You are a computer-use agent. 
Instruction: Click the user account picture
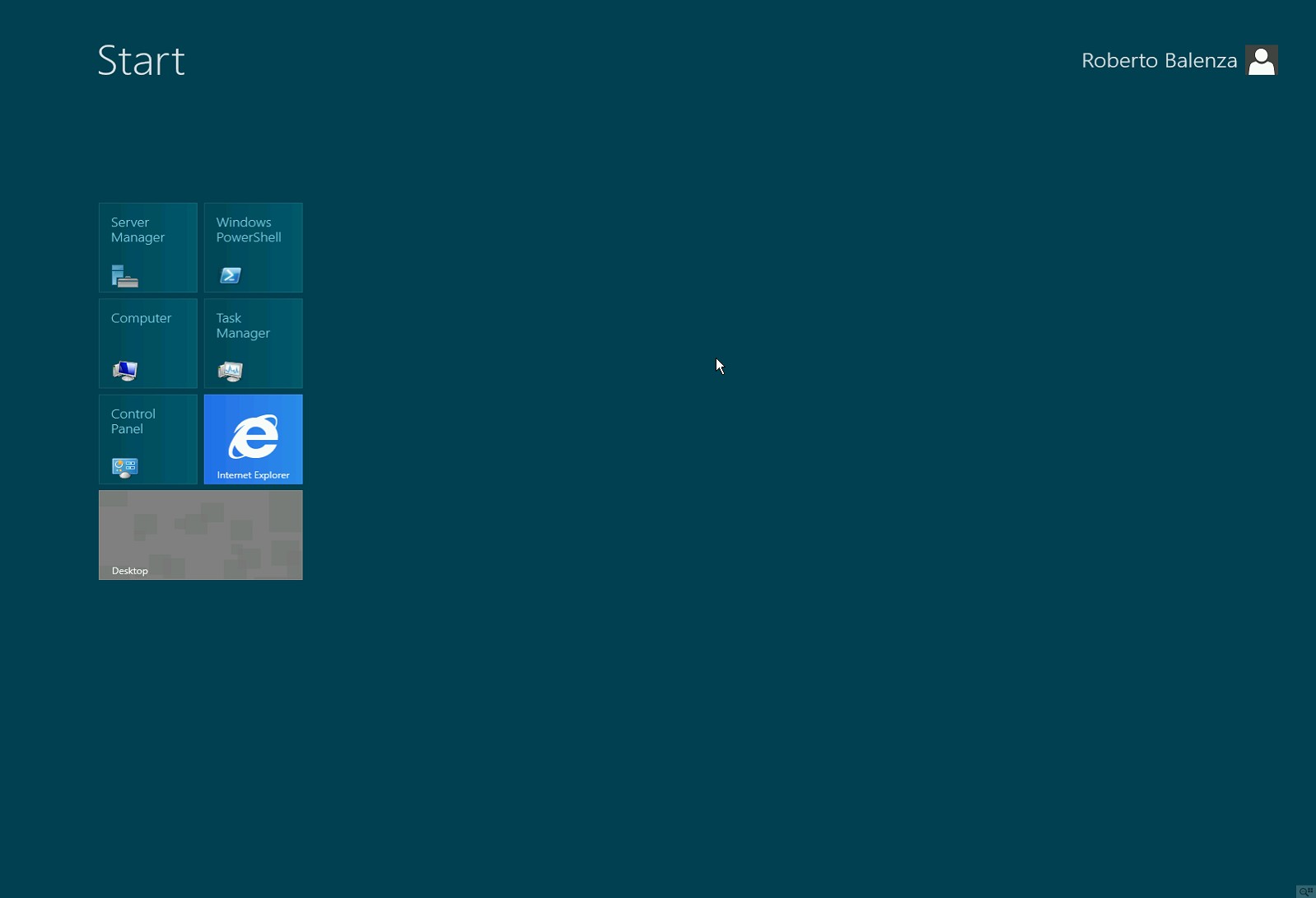tap(1262, 60)
